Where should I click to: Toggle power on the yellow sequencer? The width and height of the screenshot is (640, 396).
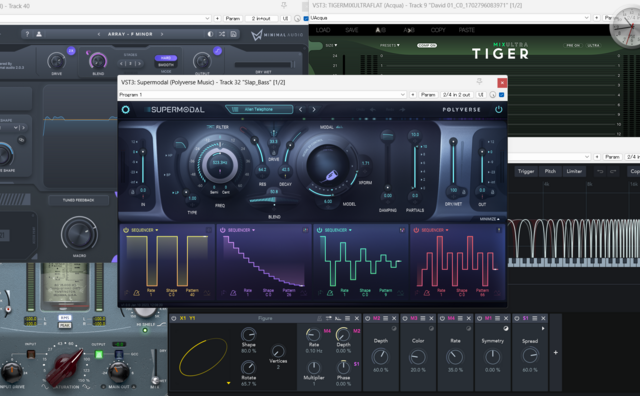click(x=126, y=230)
